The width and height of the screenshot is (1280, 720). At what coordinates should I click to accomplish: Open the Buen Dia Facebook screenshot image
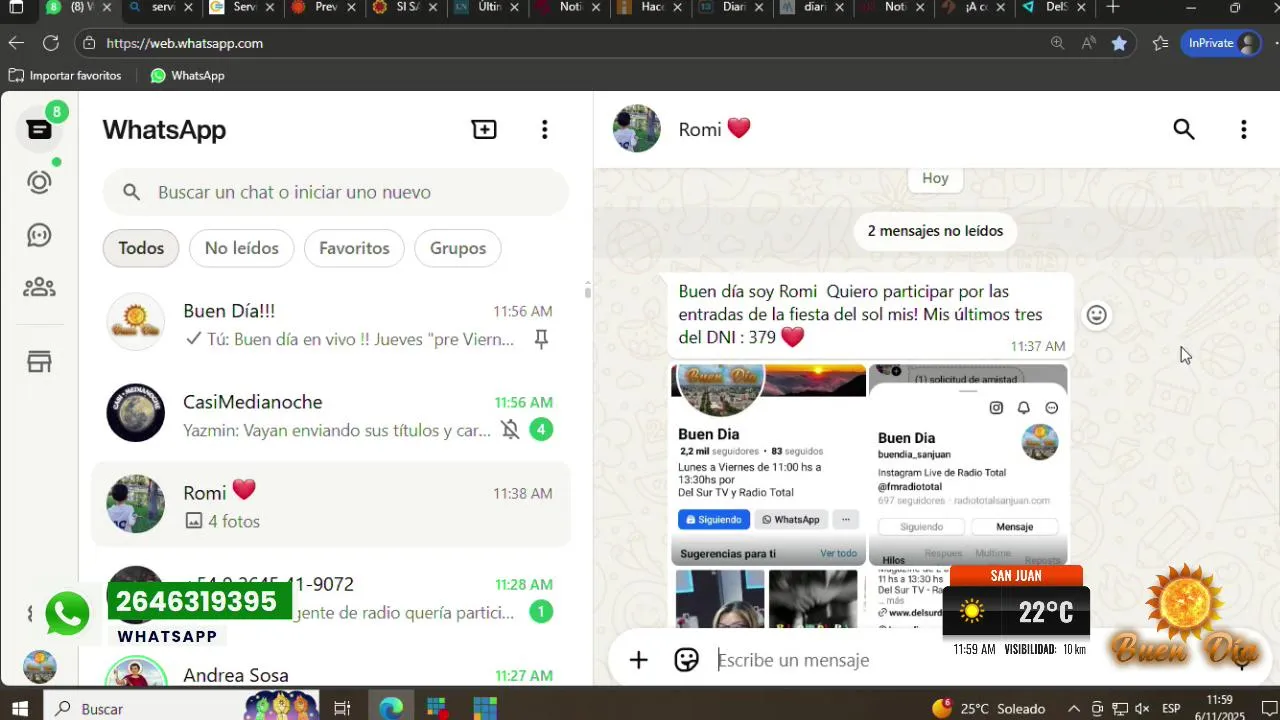[768, 465]
